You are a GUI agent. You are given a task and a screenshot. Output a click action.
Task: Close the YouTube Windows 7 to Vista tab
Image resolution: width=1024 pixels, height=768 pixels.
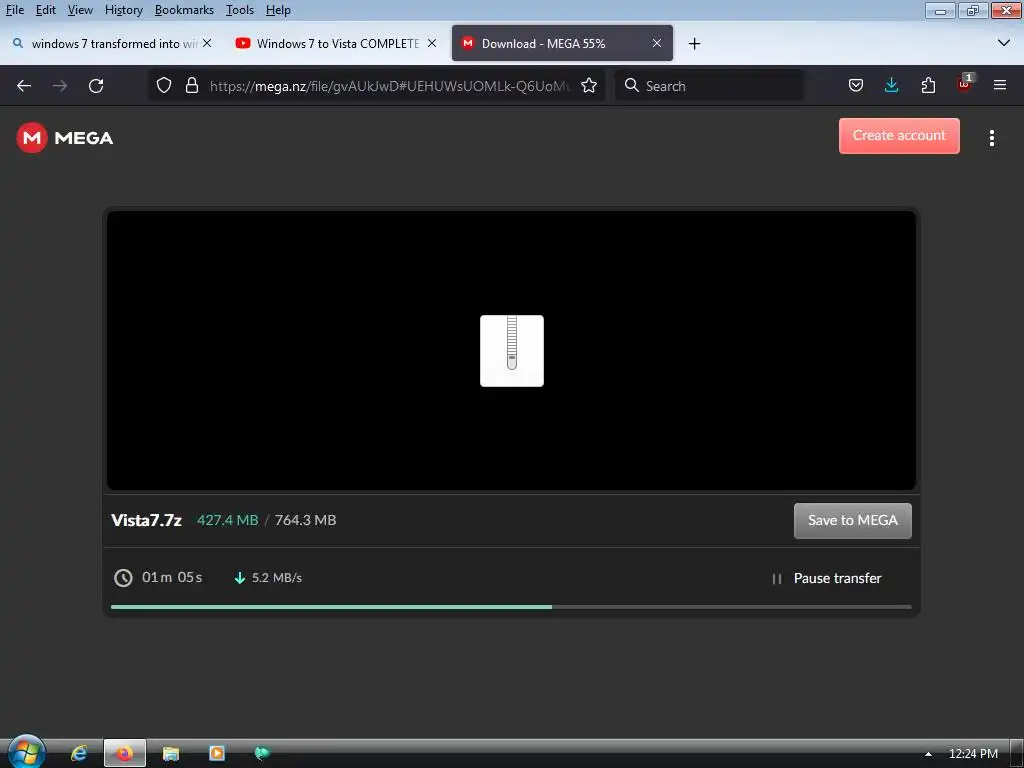point(432,43)
